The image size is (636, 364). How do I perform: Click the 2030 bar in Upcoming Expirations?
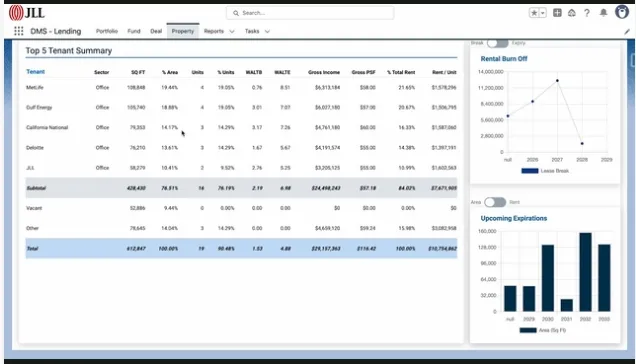tap(548, 278)
